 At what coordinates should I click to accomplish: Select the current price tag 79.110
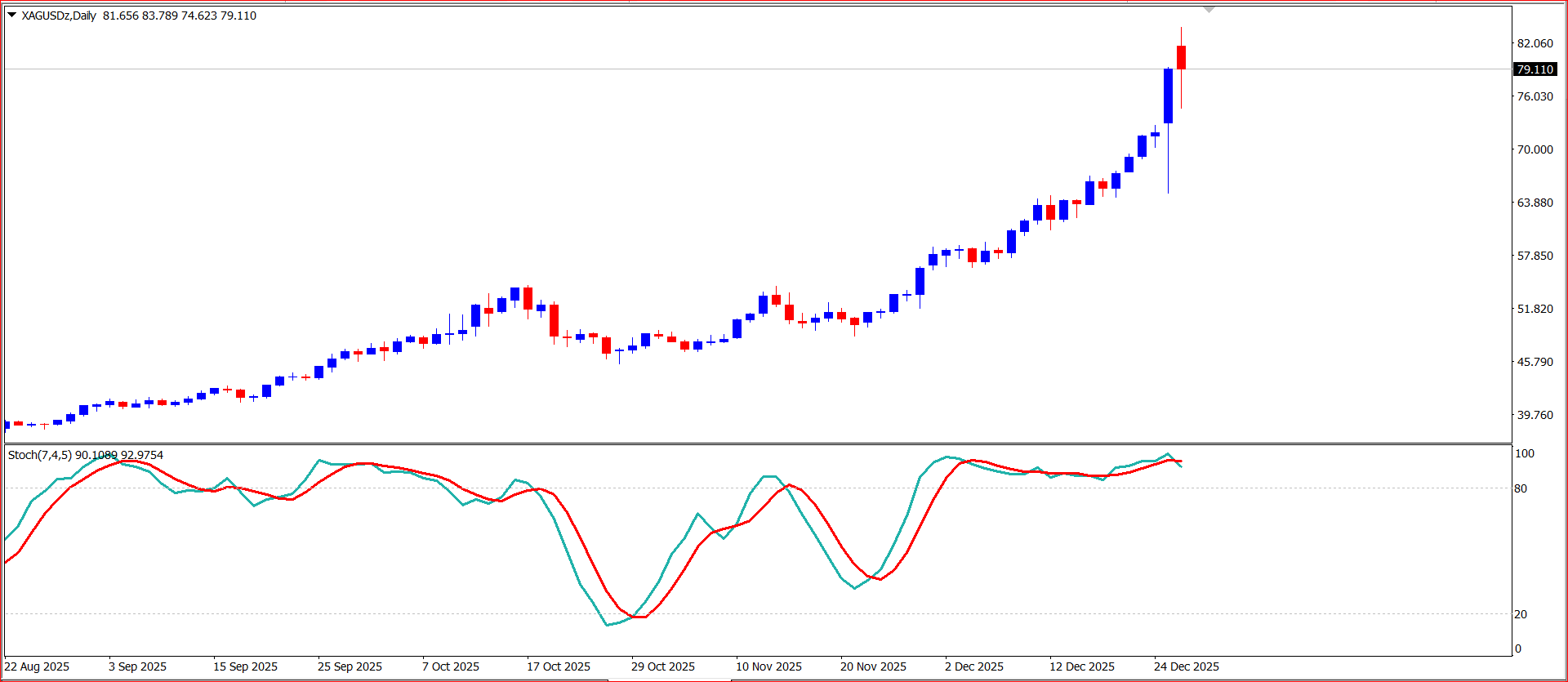(x=1535, y=69)
